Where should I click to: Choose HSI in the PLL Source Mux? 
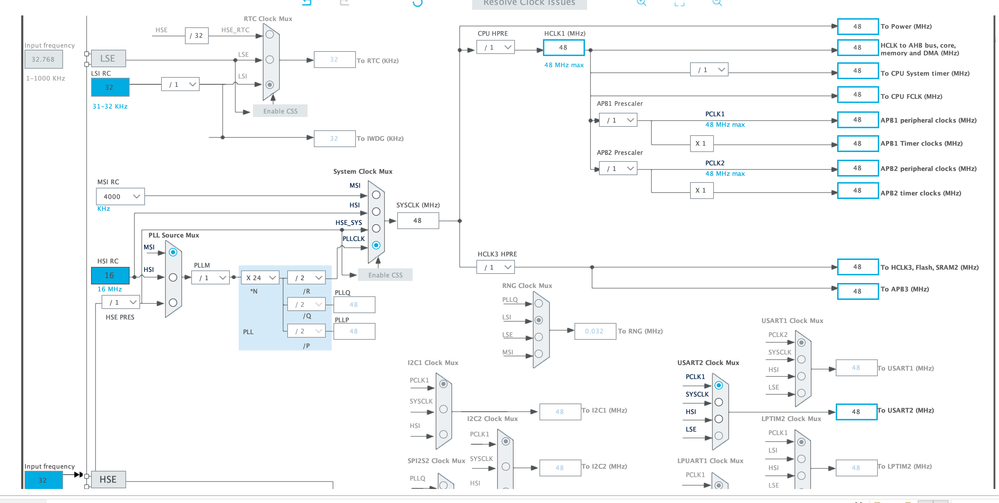pos(173,277)
